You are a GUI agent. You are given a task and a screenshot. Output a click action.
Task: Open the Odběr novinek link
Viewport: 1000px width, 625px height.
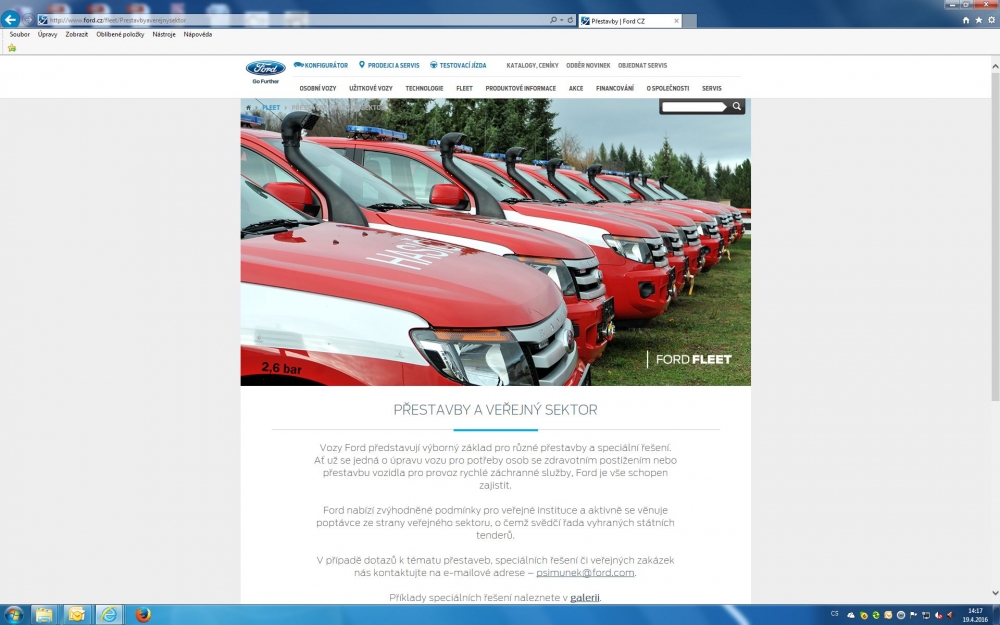pyautogui.click(x=588, y=65)
